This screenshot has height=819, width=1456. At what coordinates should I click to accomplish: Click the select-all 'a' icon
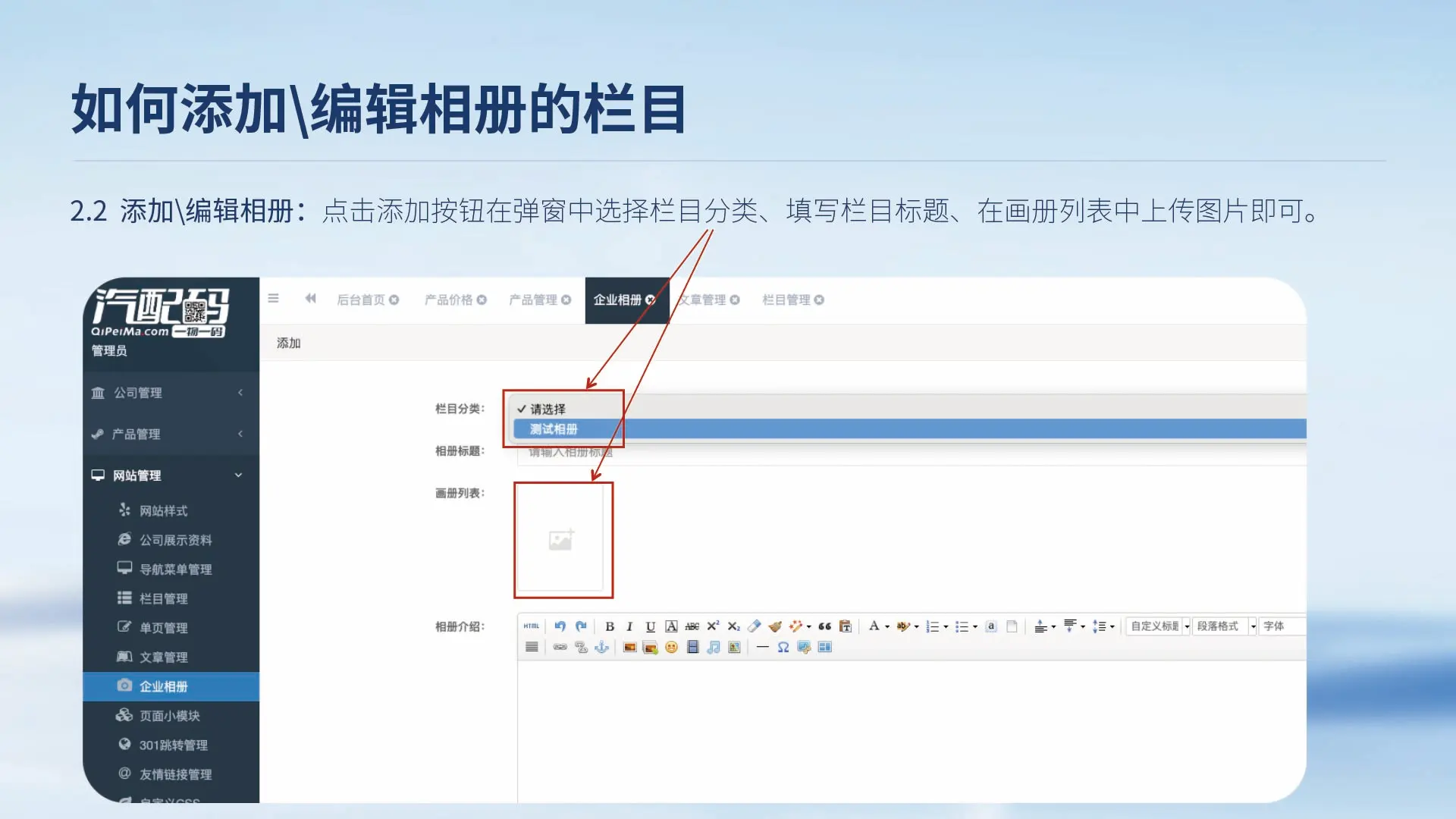[x=990, y=626]
